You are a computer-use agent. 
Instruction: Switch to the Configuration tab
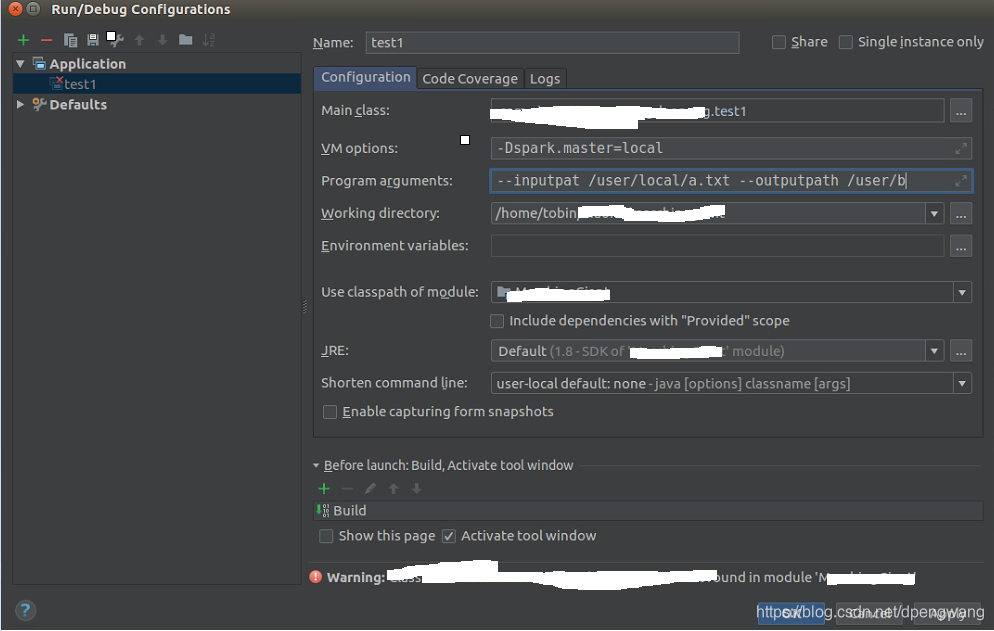coord(365,77)
